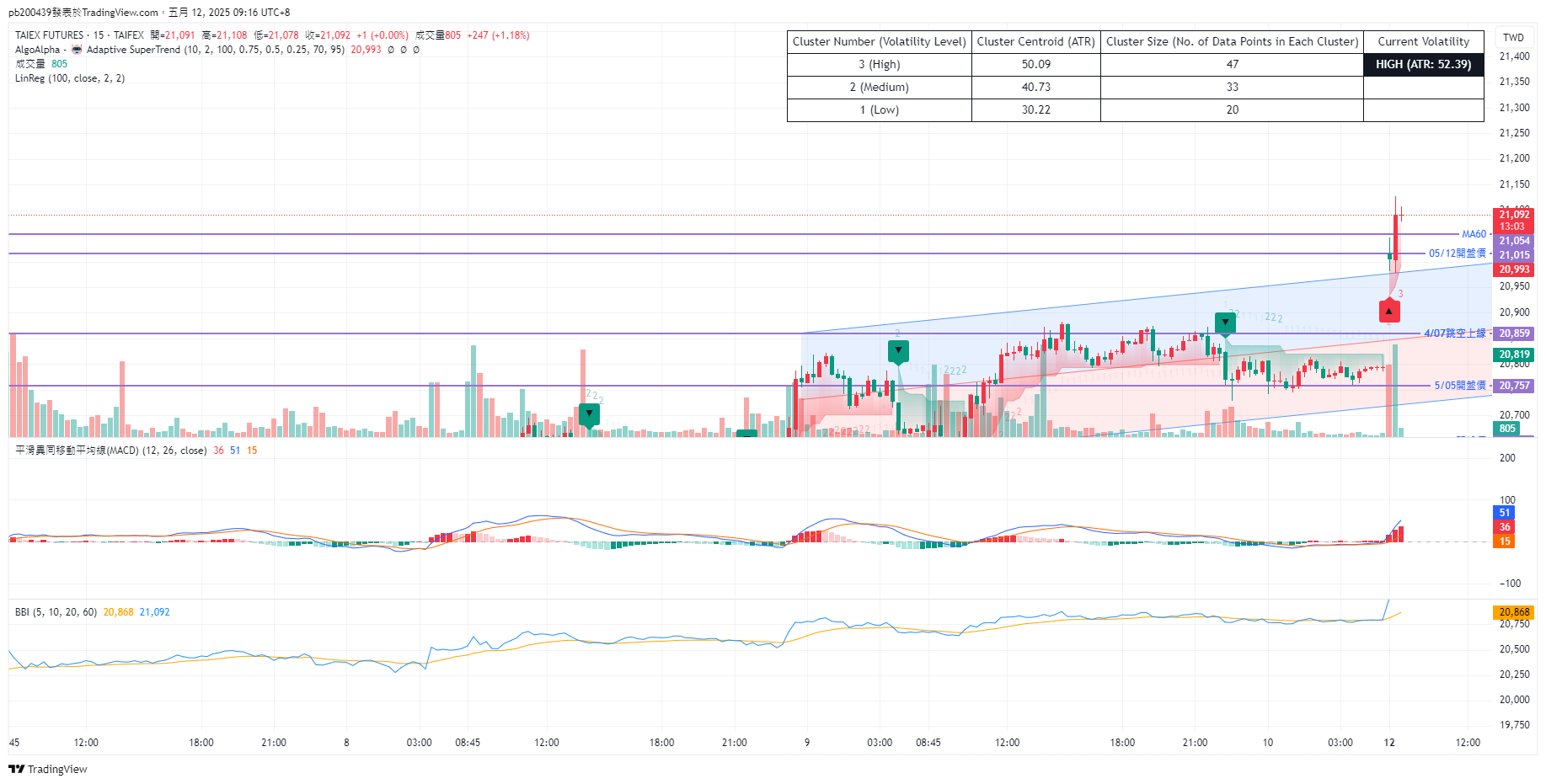Click the cluster size 47 cell
This screenshot has height=784, width=1546.
pyautogui.click(x=1232, y=65)
